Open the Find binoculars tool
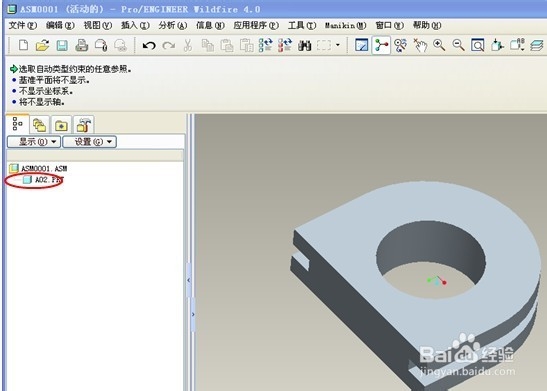 coord(305,45)
